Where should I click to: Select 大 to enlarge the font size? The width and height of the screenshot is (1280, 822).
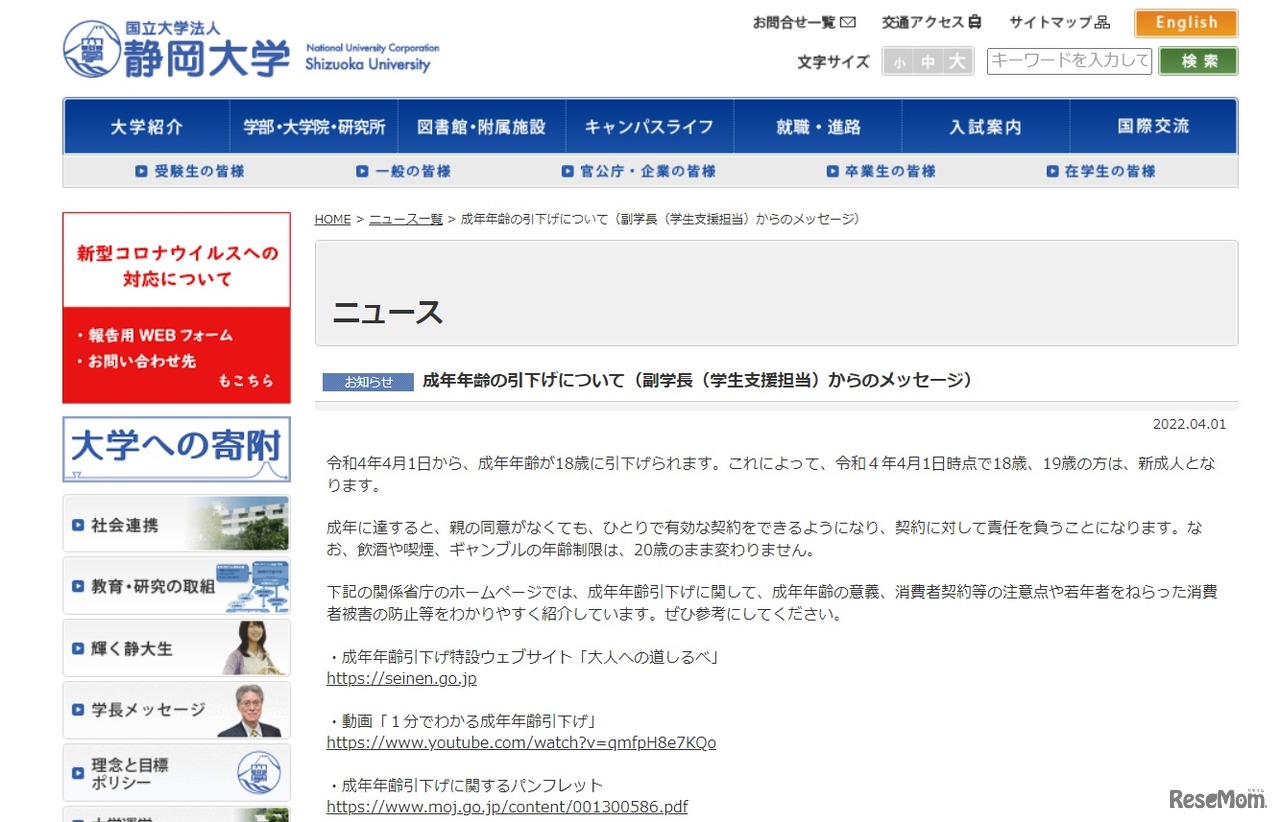pyautogui.click(x=959, y=60)
